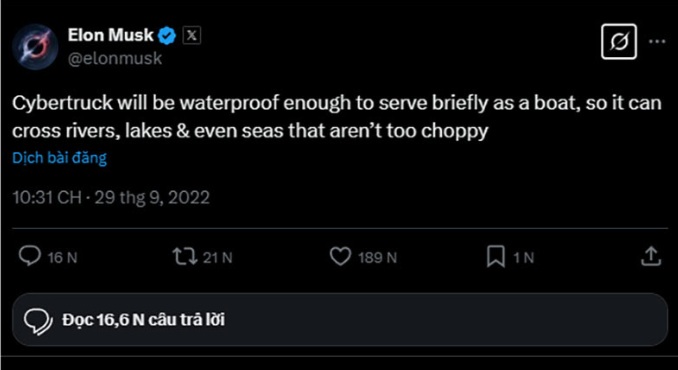This screenshot has height=370, width=678.
Task: Click the conversation bubbles icon in replies bar
Action: pyautogui.click(x=38, y=322)
